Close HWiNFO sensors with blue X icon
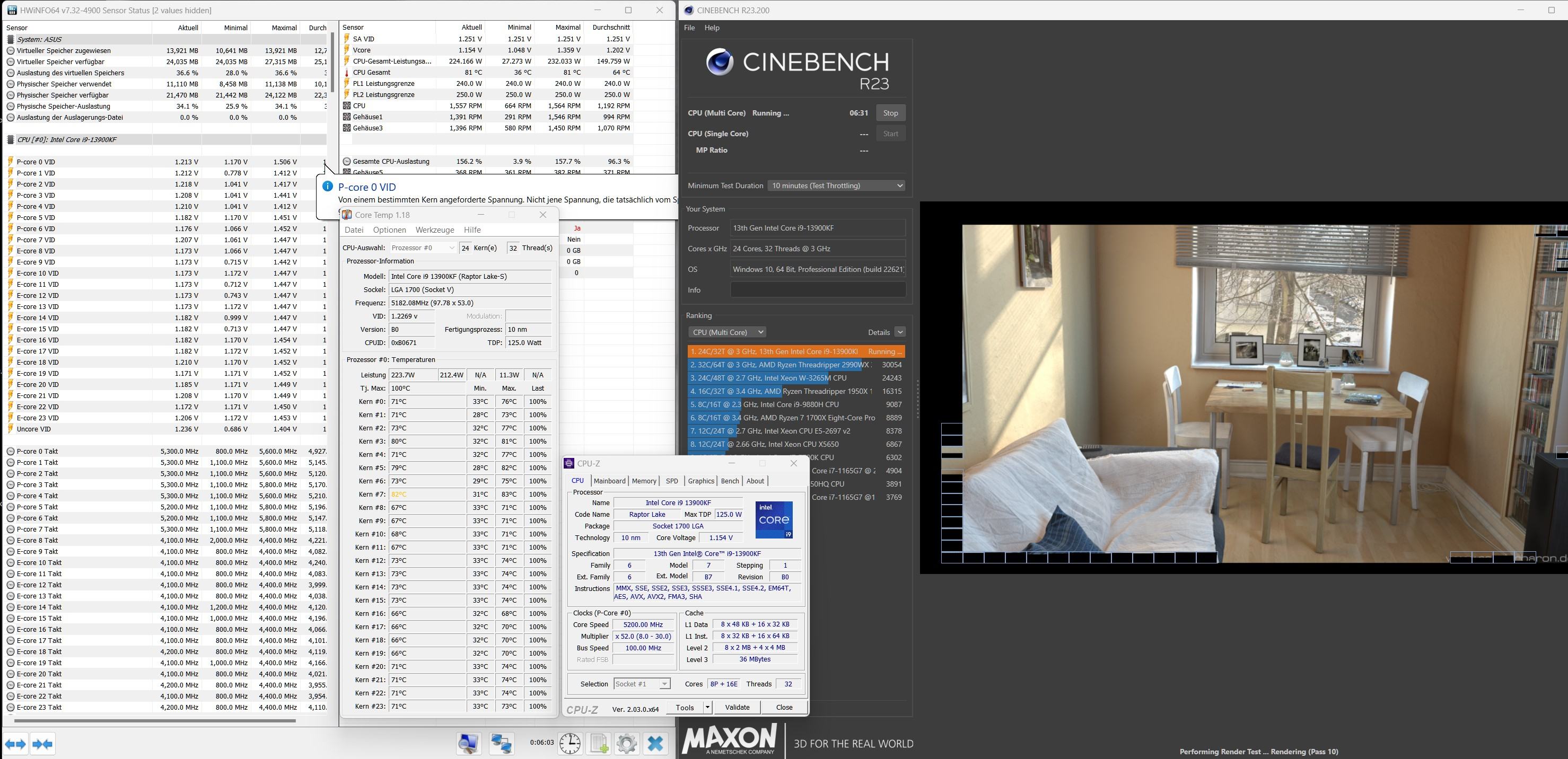Viewport: 1568px width, 759px height. [655, 744]
